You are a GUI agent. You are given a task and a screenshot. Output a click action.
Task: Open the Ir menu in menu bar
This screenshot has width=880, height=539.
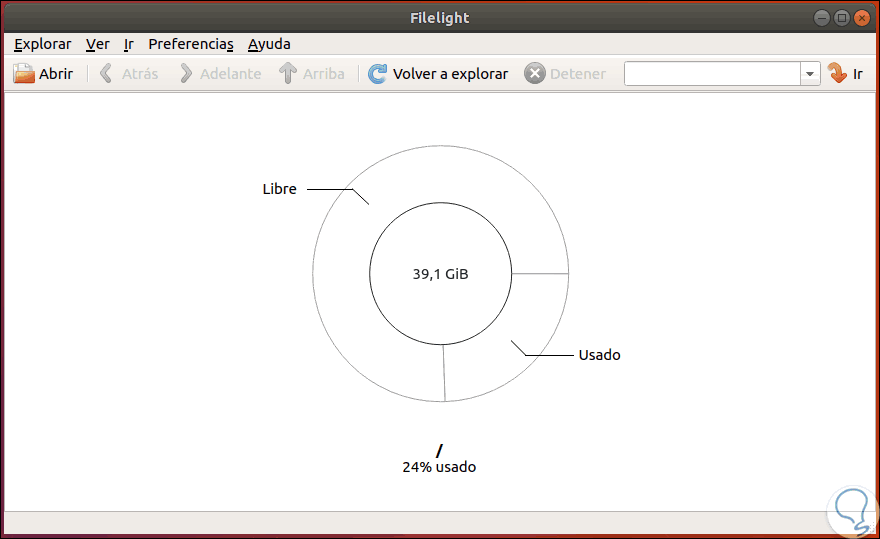pyautogui.click(x=129, y=44)
